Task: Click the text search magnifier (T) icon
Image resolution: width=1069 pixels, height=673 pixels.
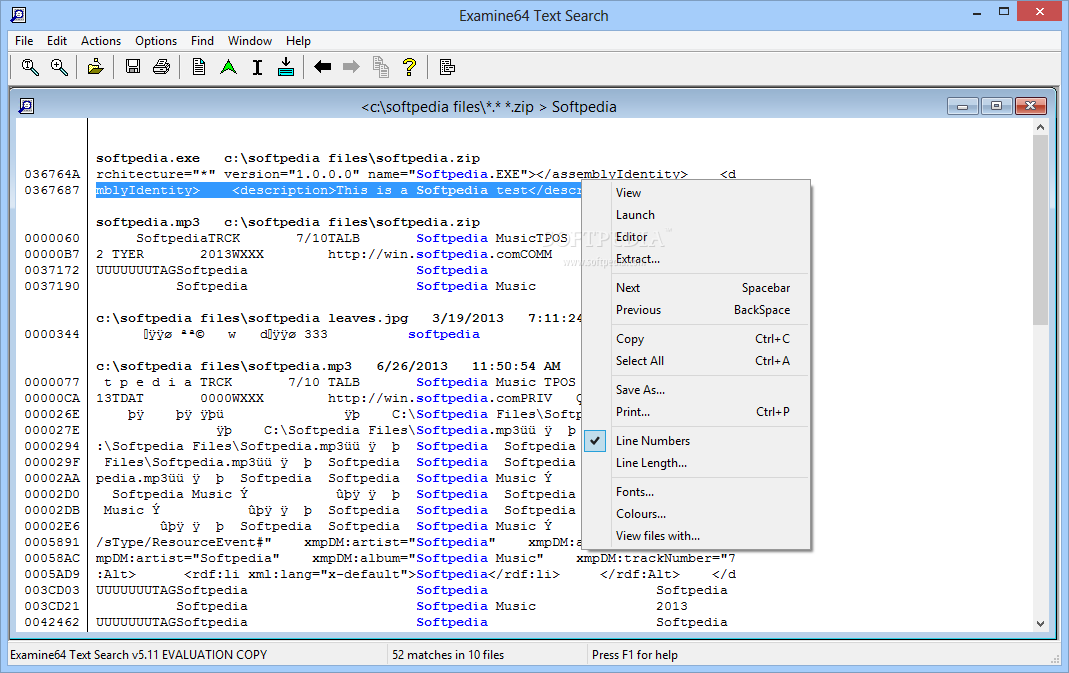Action: tap(30, 67)
